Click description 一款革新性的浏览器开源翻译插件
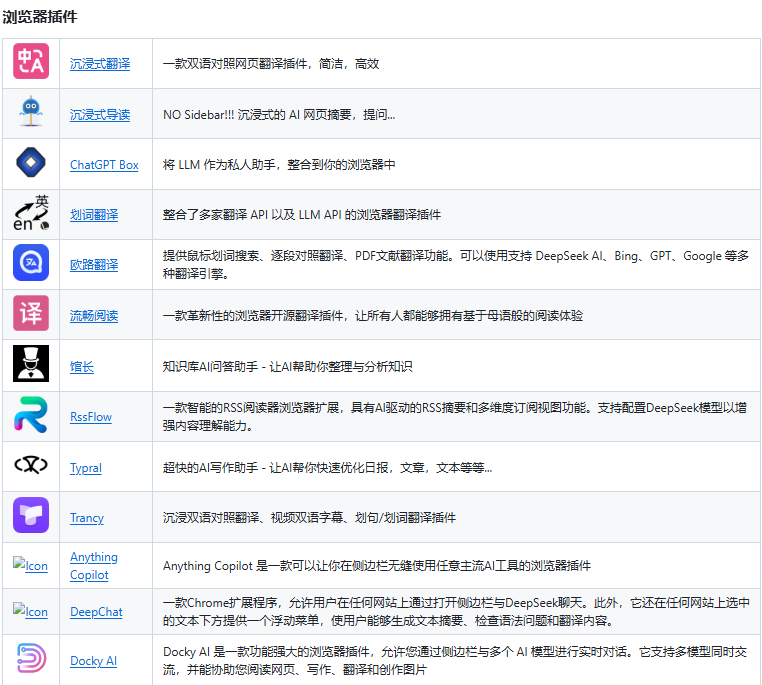The width and height of the screenshot is (762, 685). [373, 316]
